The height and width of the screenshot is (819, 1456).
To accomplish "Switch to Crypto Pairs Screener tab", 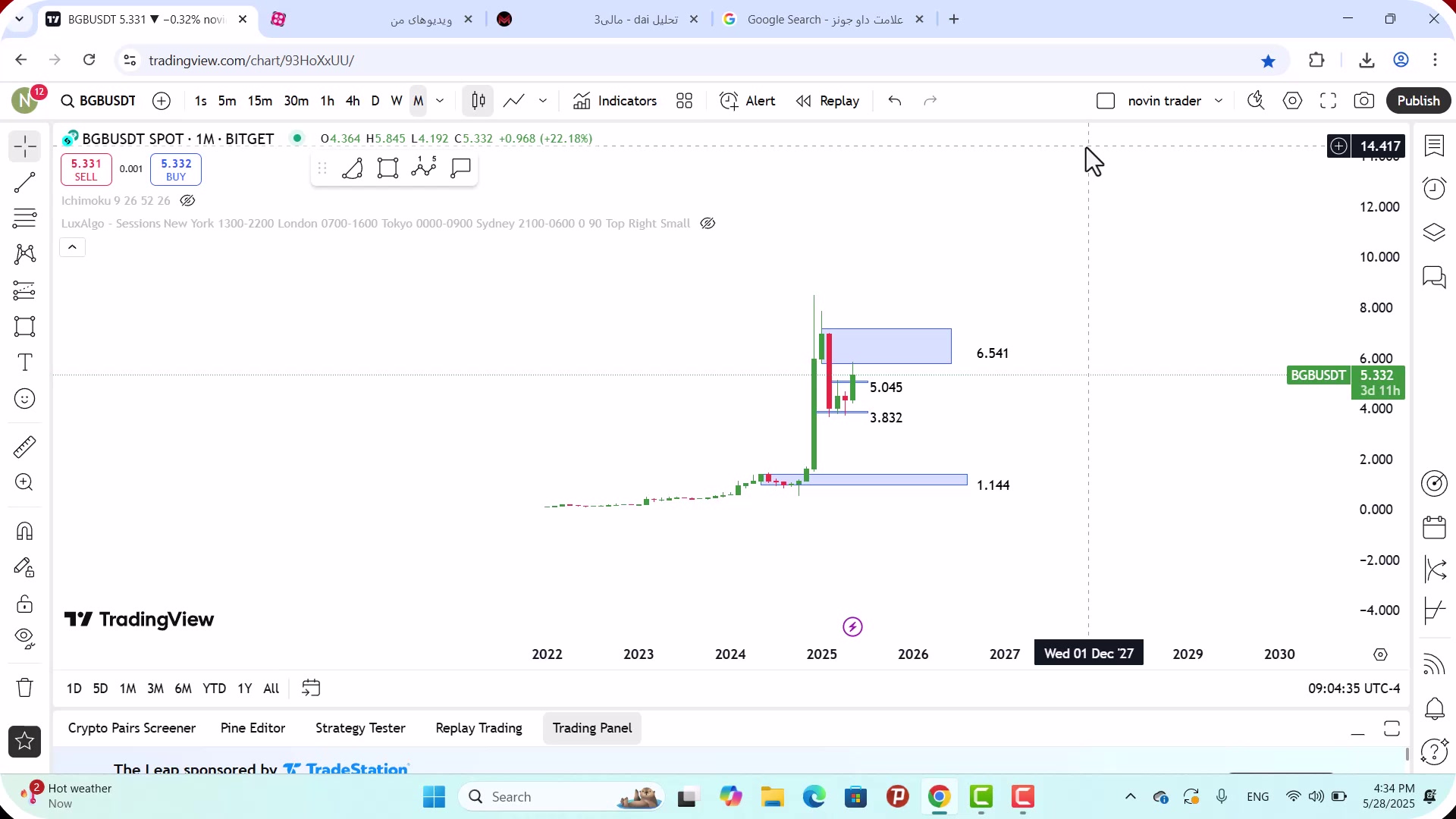I will [132, 728].
